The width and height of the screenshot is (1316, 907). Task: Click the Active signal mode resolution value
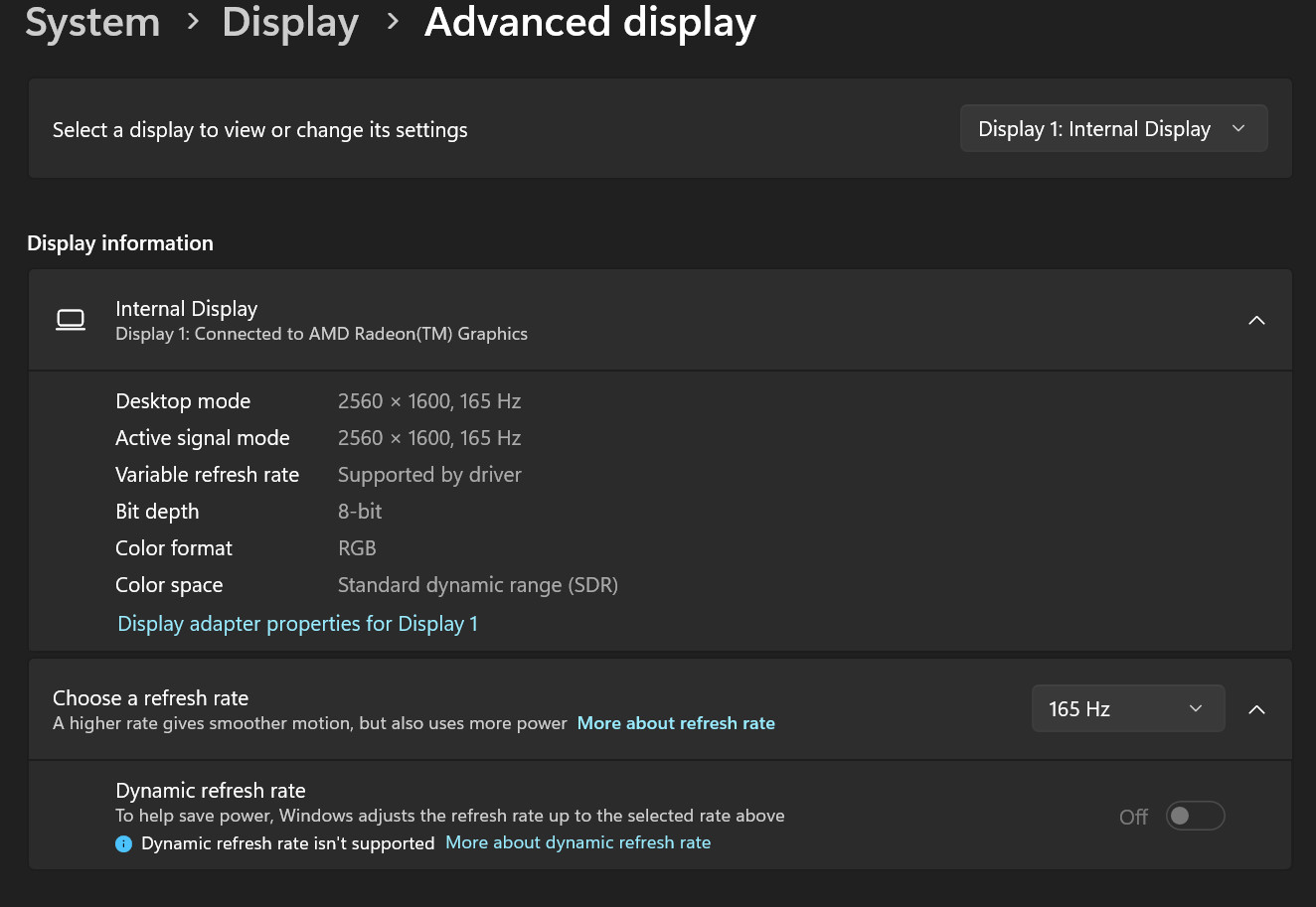[429, 438]
